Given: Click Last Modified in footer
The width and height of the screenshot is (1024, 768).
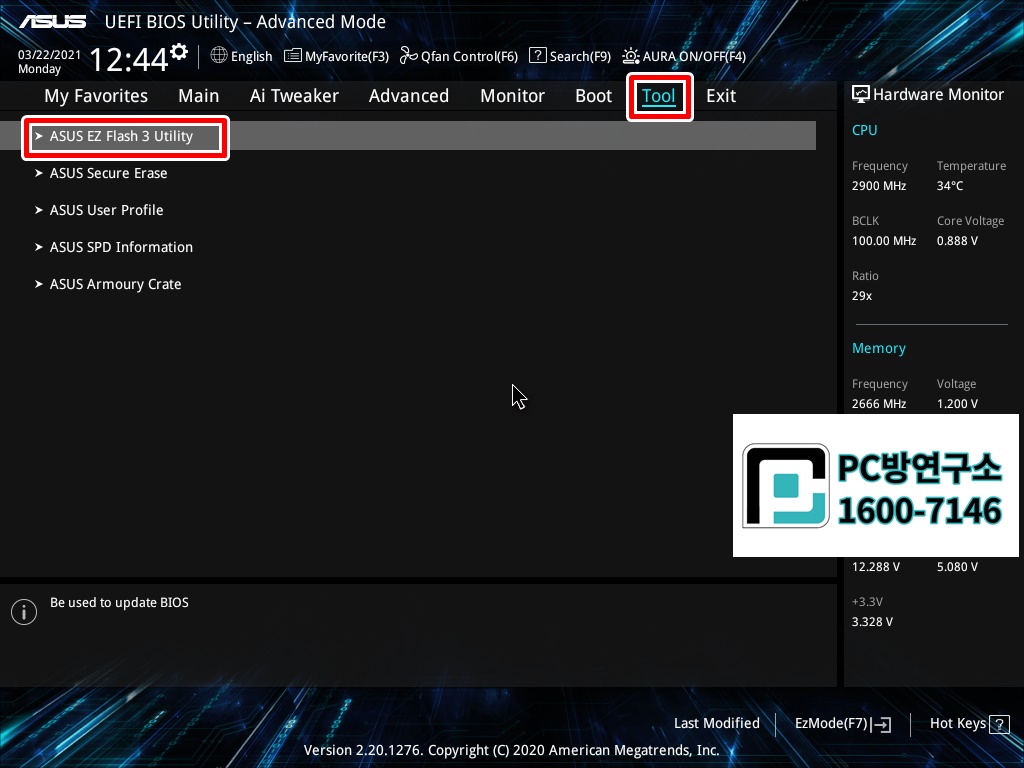Looking at the screenshot, I should click(x=716, y=723).
